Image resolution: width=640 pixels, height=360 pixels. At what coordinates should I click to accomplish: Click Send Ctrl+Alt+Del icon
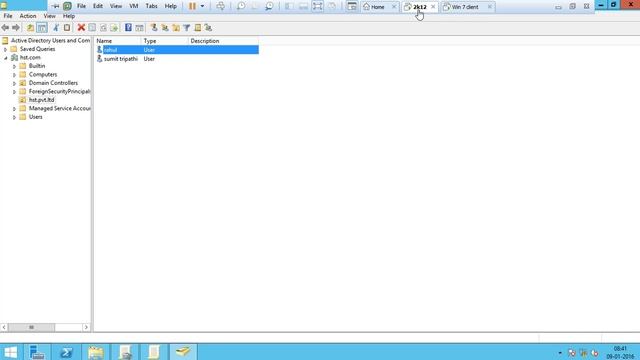pyautogui.click(x=220, y=6)
